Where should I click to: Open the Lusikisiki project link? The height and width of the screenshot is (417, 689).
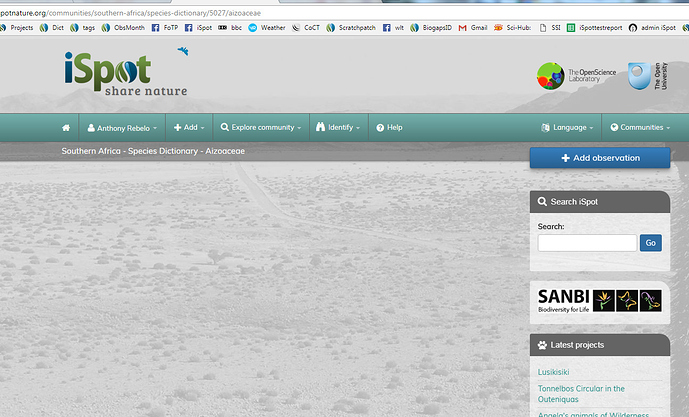[x=553, y=372]
